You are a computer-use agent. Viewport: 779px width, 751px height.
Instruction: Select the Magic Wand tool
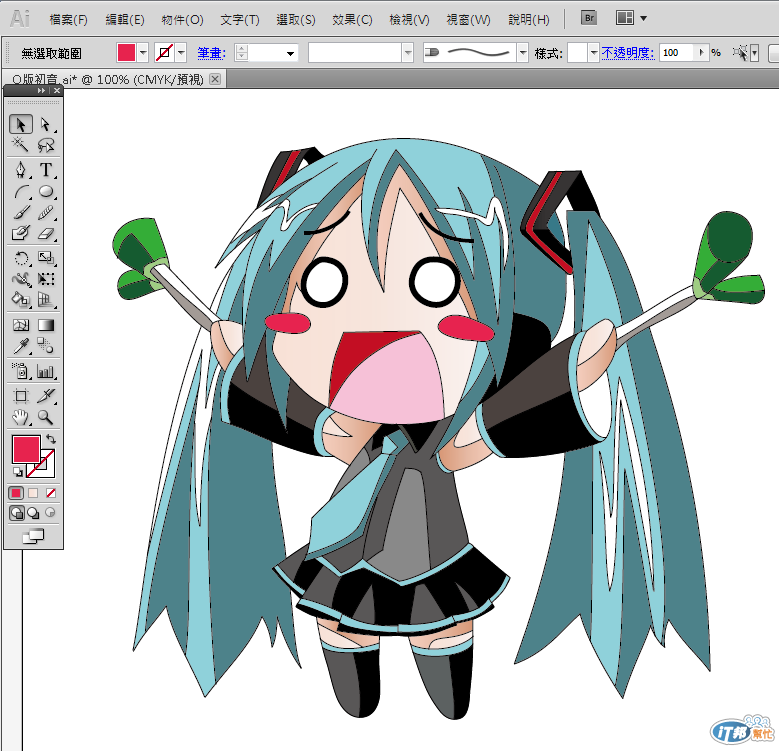(21, 145)
